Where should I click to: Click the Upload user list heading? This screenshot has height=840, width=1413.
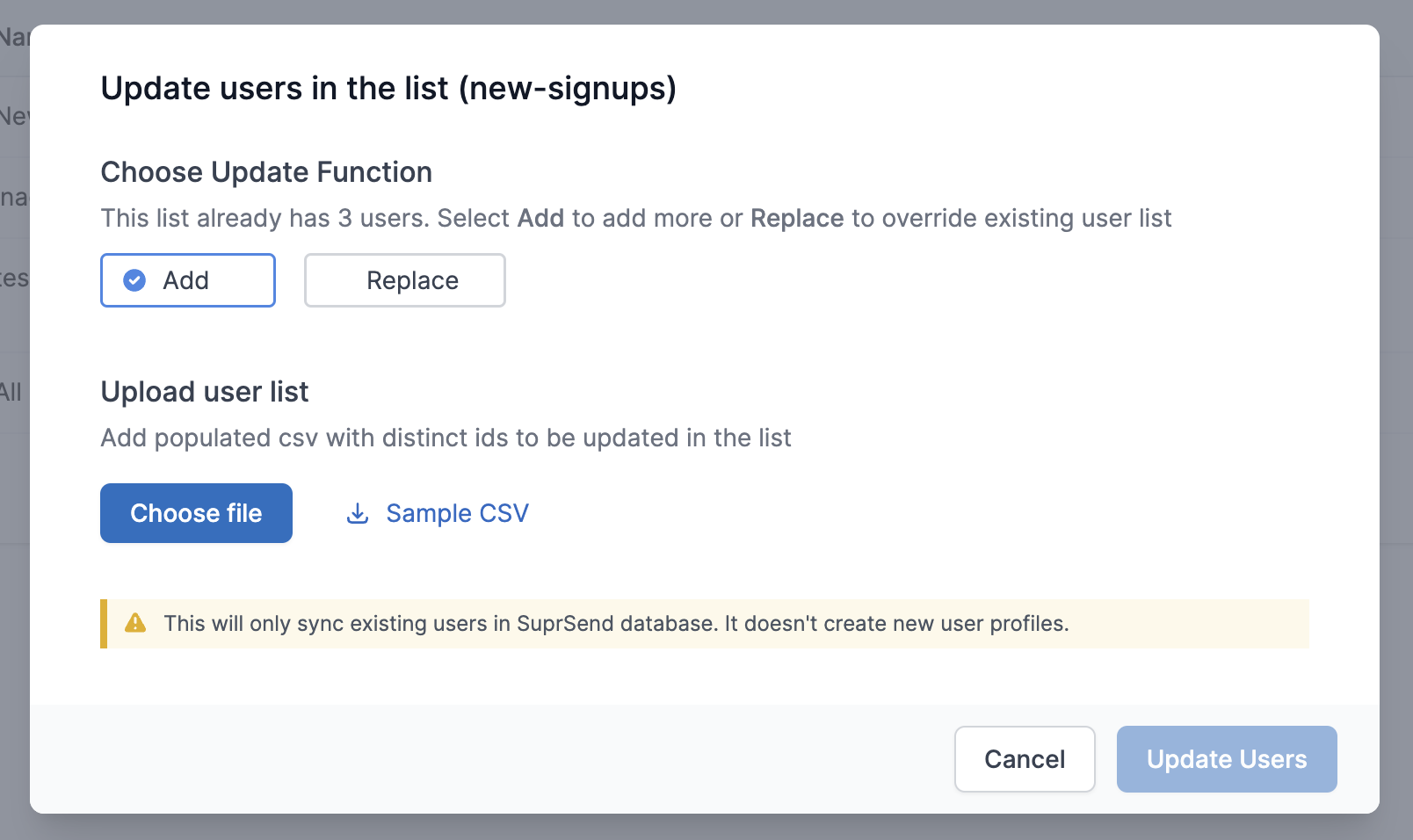coord(205,392)
